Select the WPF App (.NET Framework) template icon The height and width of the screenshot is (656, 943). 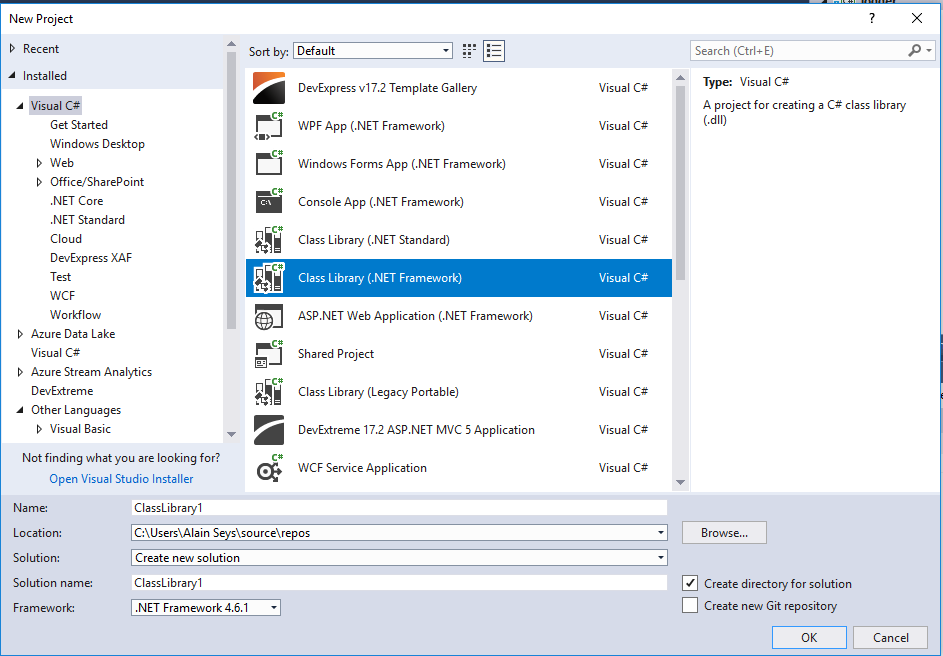click(267, 125)
